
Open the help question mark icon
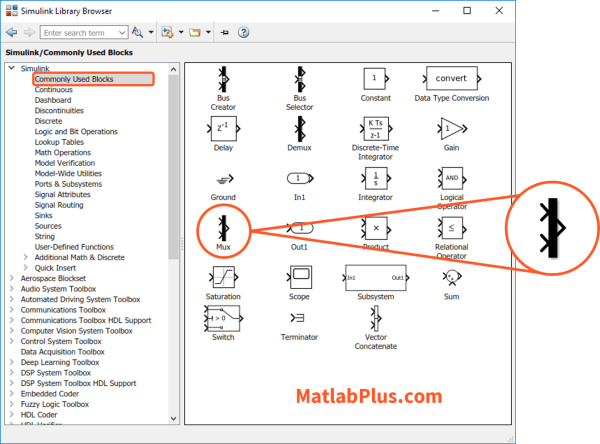click(243, 32)
